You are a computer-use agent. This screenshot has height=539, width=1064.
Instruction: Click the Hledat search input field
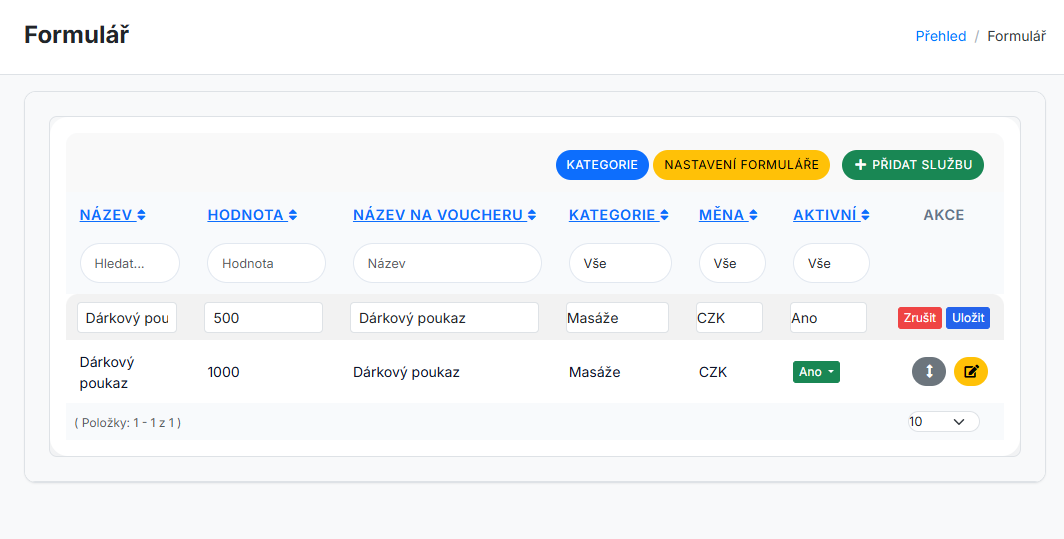coord(129,264)
